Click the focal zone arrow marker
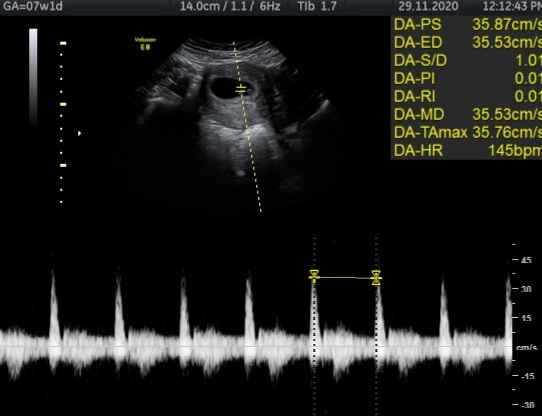 [x=80, y=133]
